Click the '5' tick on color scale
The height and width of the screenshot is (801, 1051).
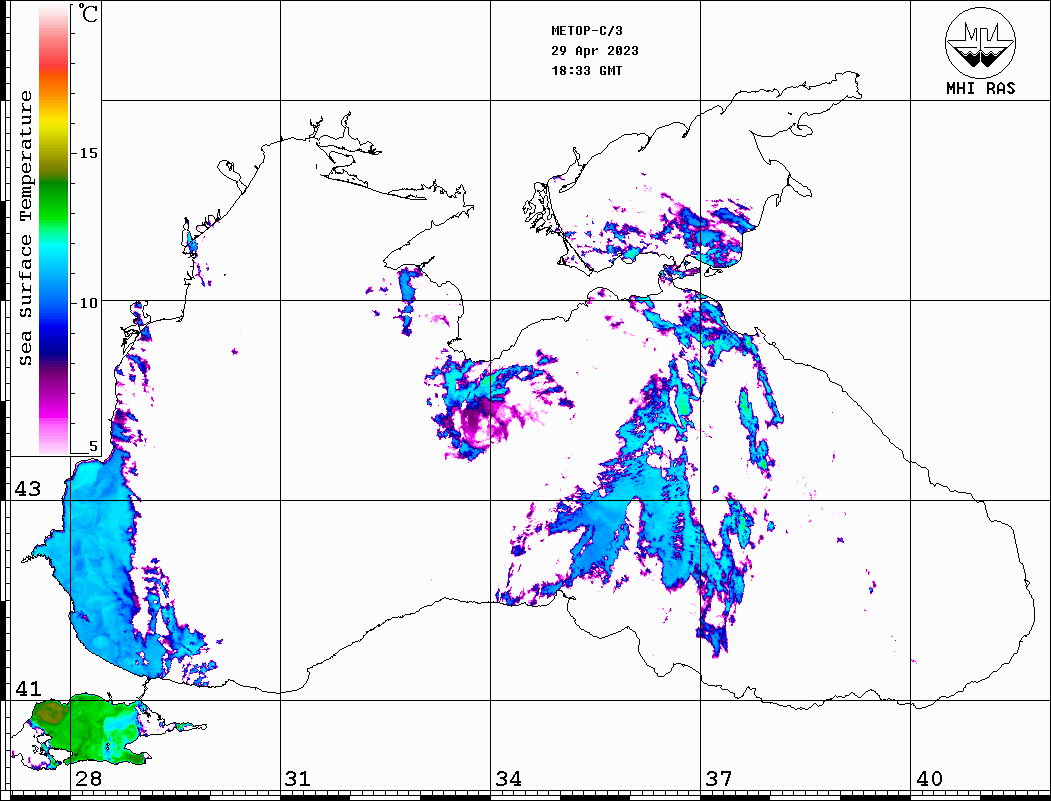93,446
